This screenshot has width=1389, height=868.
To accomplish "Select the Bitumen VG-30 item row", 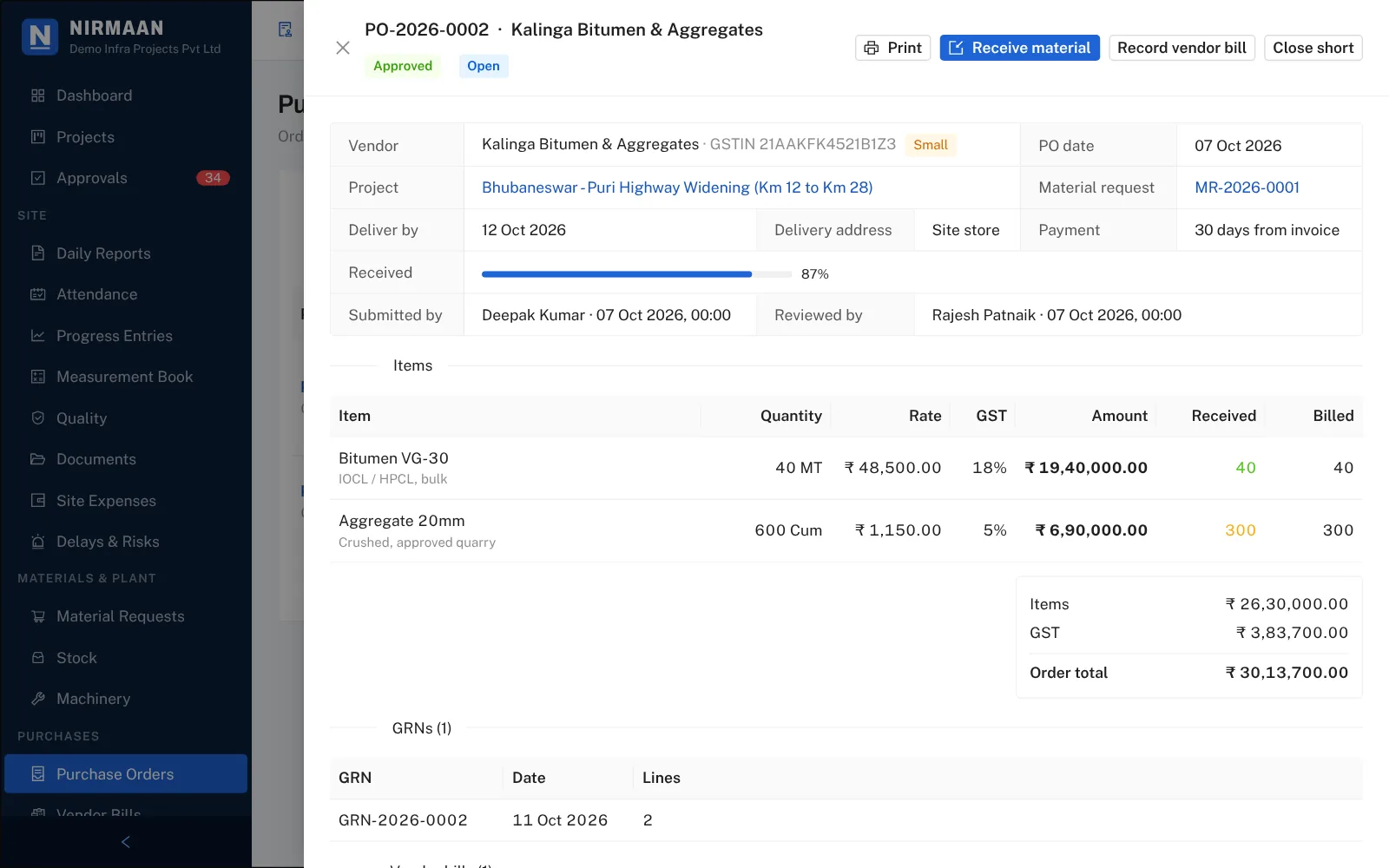I will [846, 468].
